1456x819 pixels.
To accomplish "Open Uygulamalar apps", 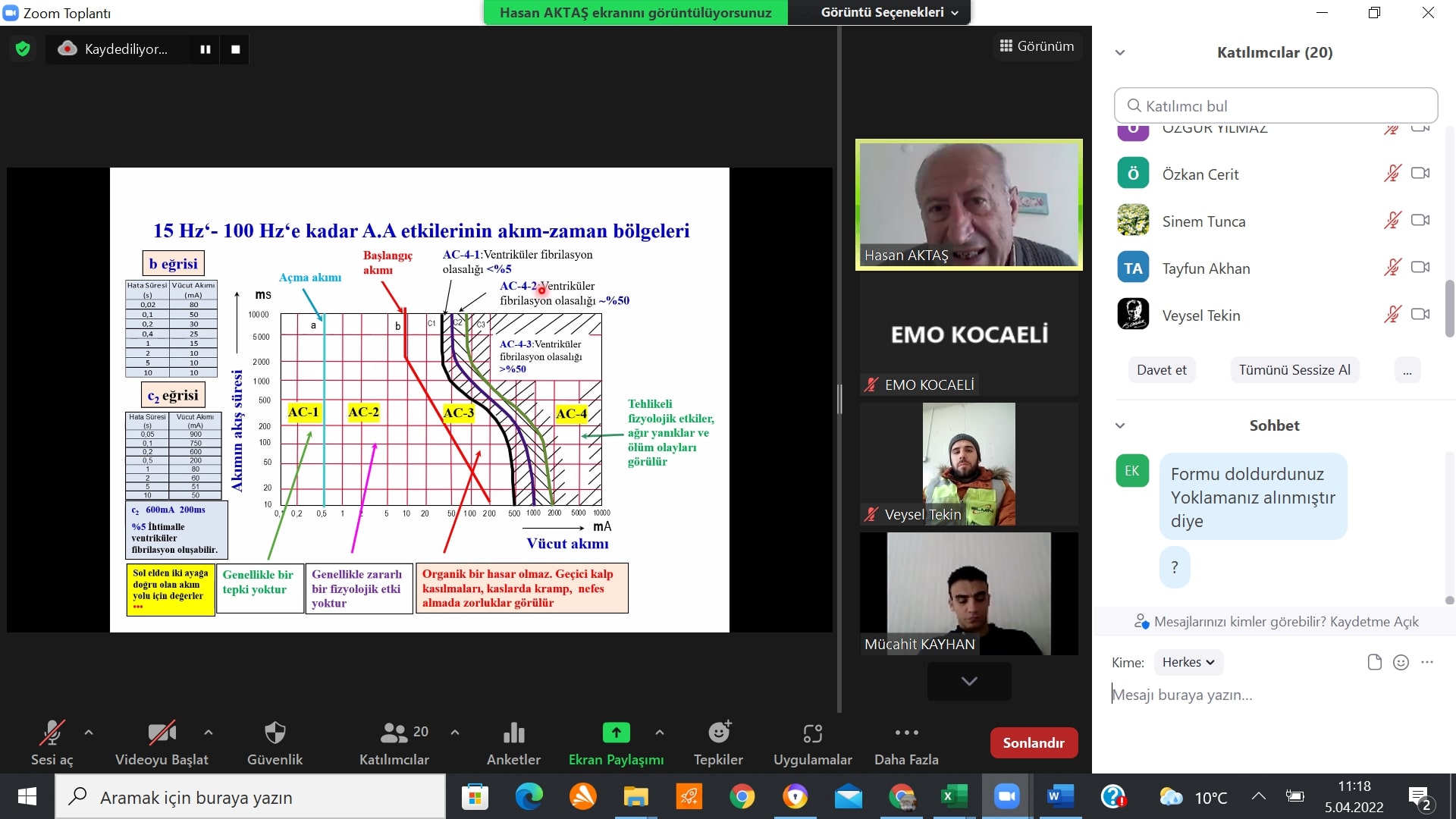I will coord(812,742).
